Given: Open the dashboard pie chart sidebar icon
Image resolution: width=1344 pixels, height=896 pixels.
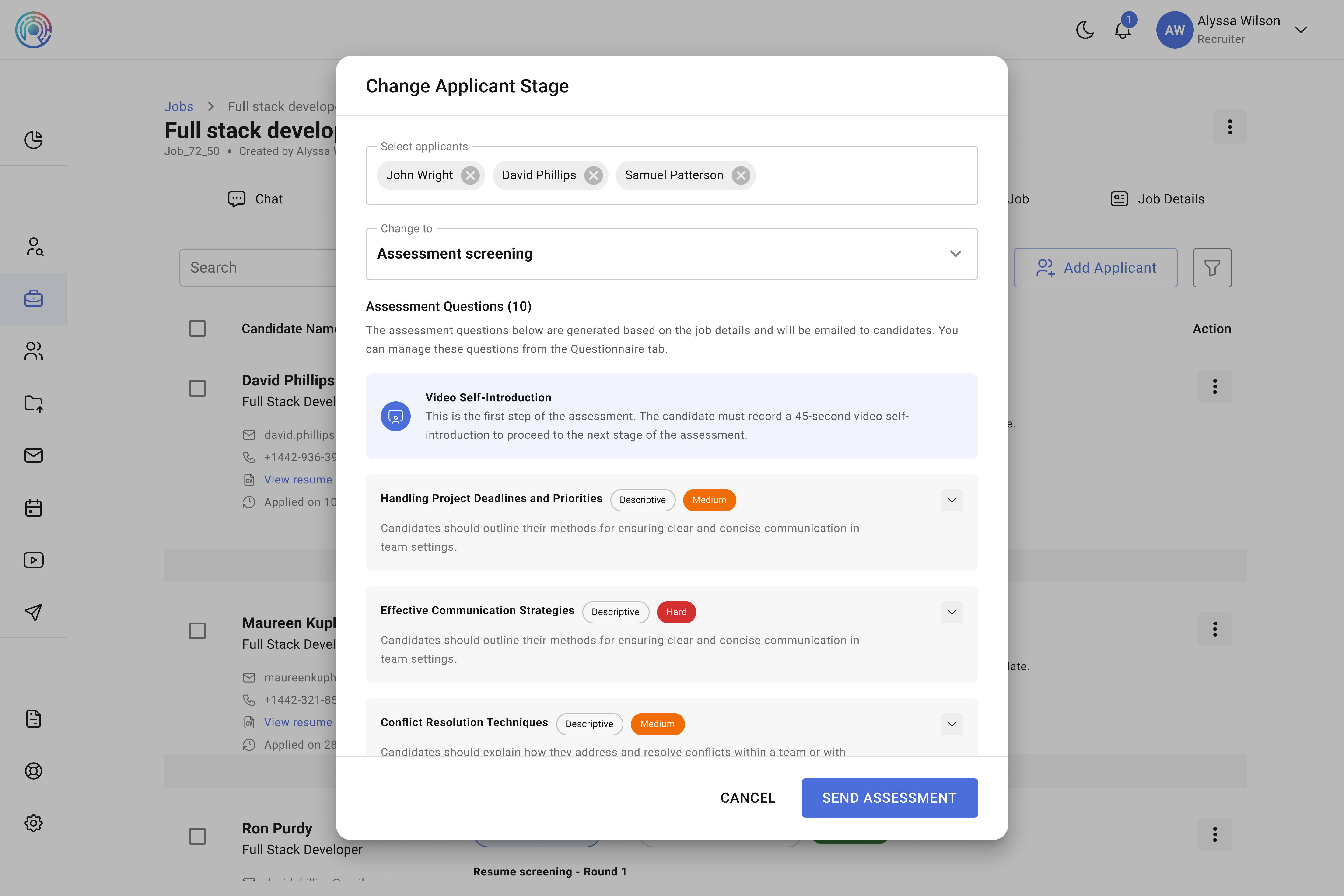Looking at the screenshot, I should click(x=34, y=140).
